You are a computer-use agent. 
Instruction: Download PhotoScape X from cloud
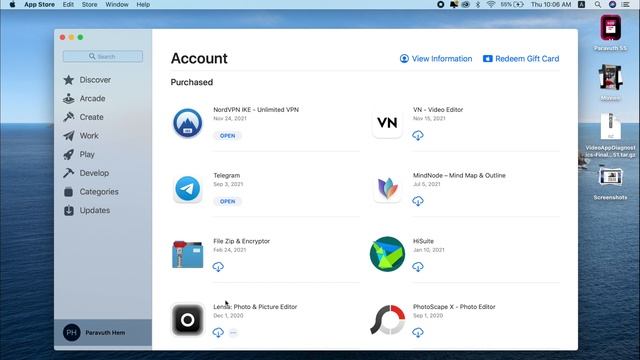tap(418, 333)
